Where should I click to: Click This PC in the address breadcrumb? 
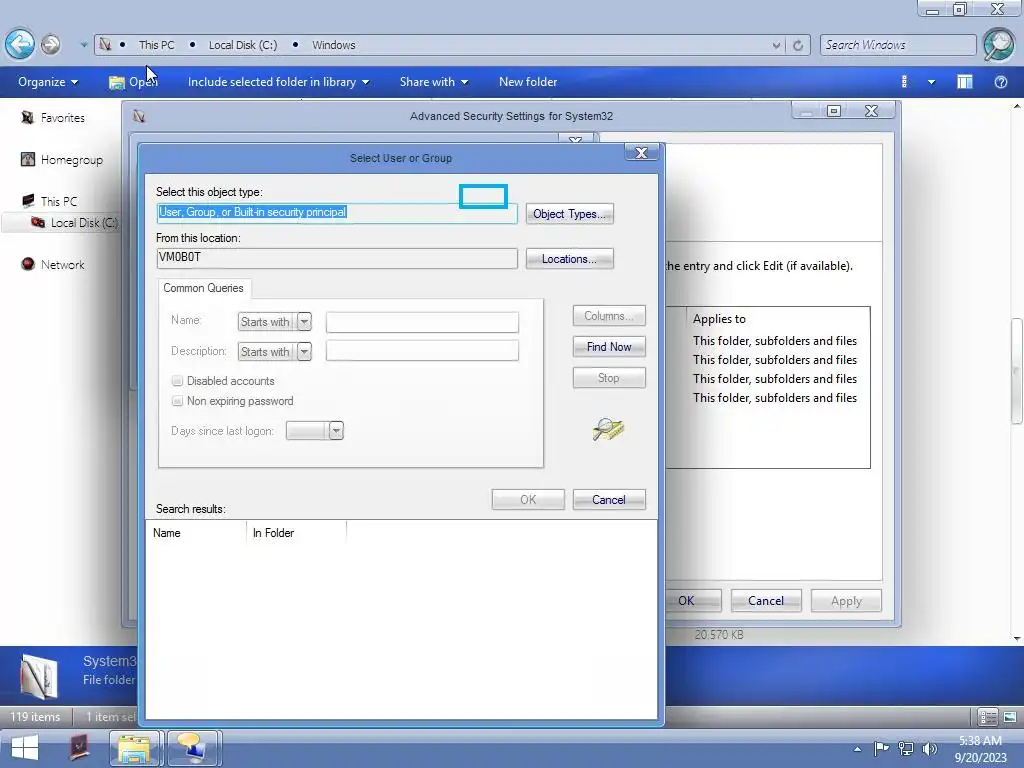(x=156, y=45)
